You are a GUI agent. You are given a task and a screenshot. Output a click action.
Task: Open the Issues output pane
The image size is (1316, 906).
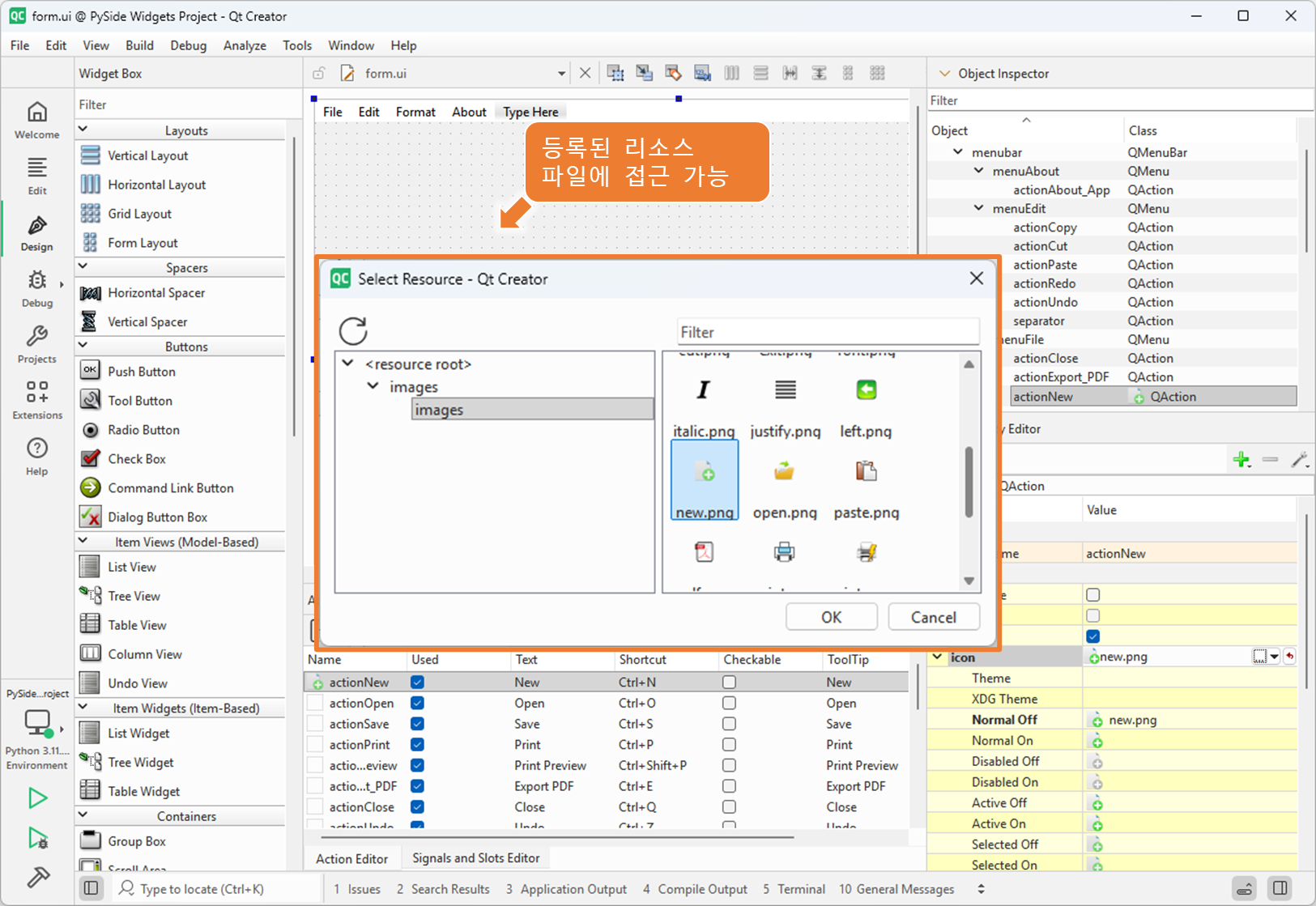click(357, 889)
